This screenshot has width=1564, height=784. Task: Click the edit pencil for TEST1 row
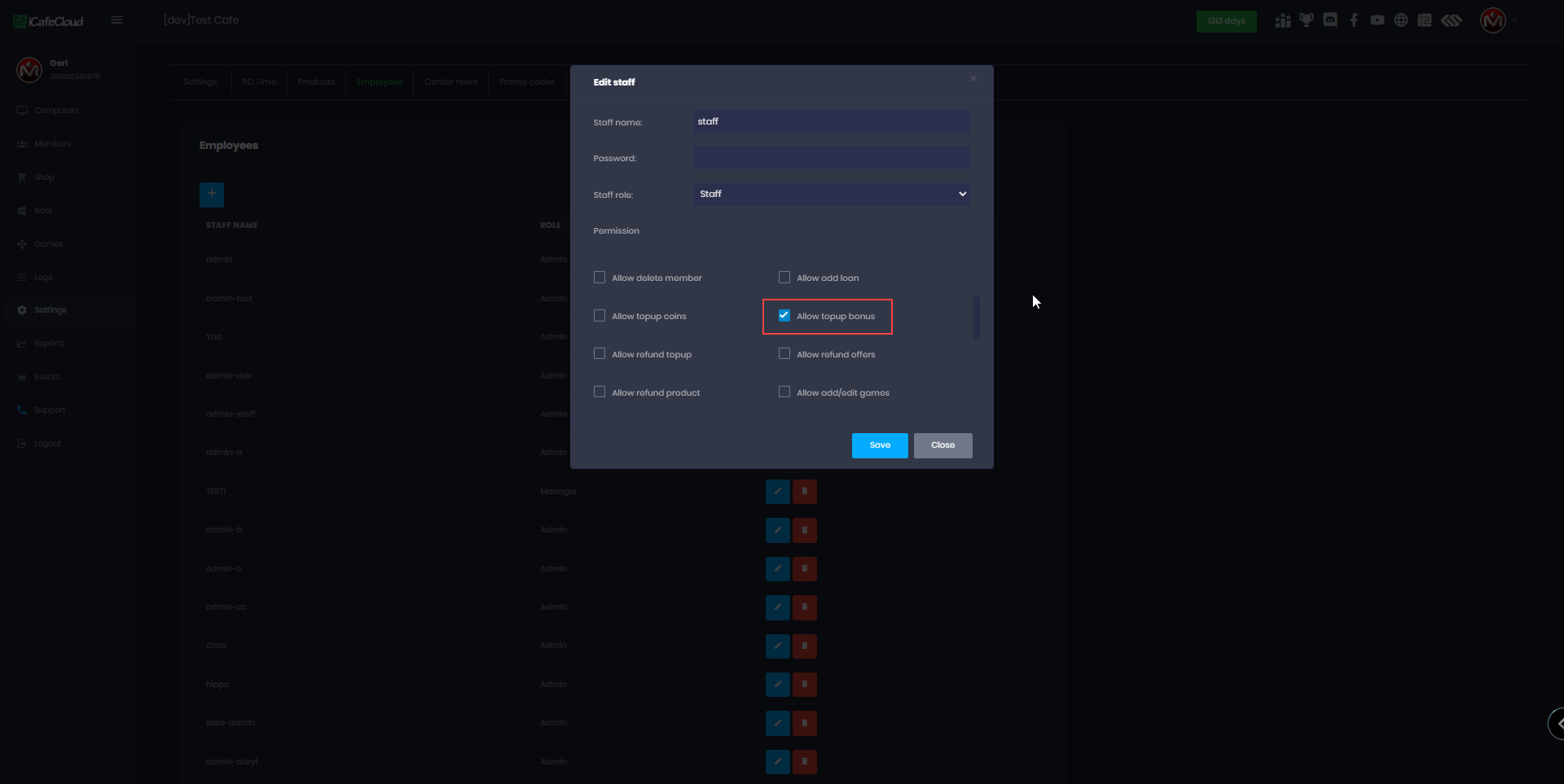[x=778, y=492]
